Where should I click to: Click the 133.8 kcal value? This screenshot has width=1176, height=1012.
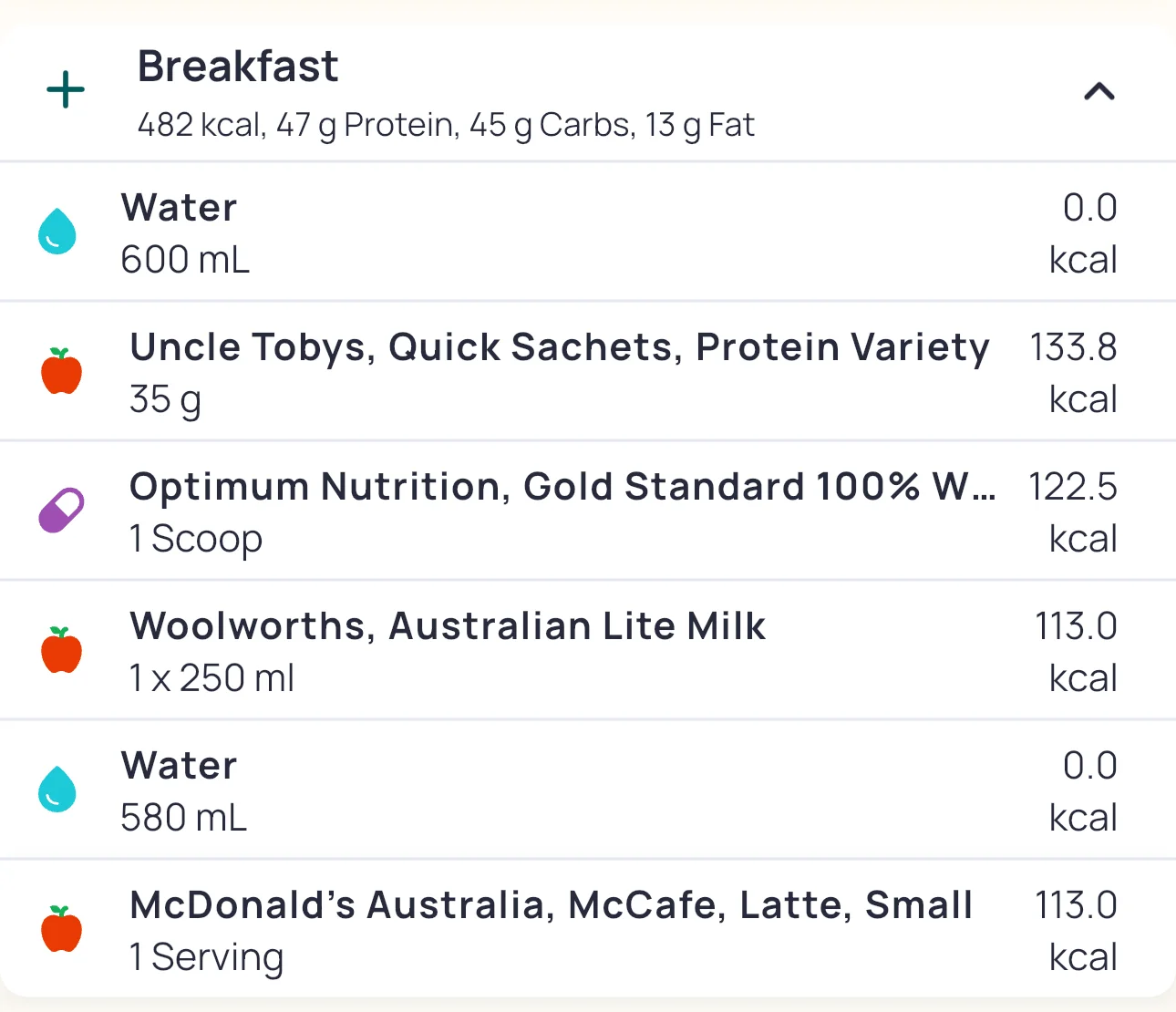(x=1073, y=347)
